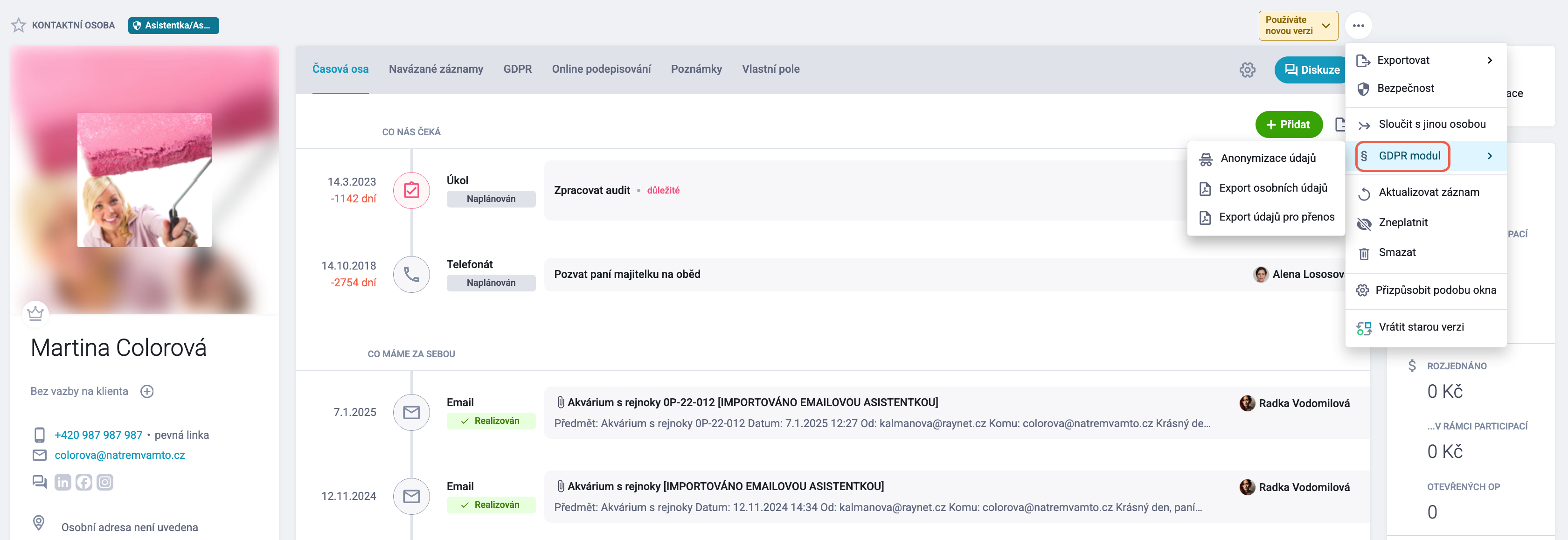Choose Aktualizovat záznam

1426,193
